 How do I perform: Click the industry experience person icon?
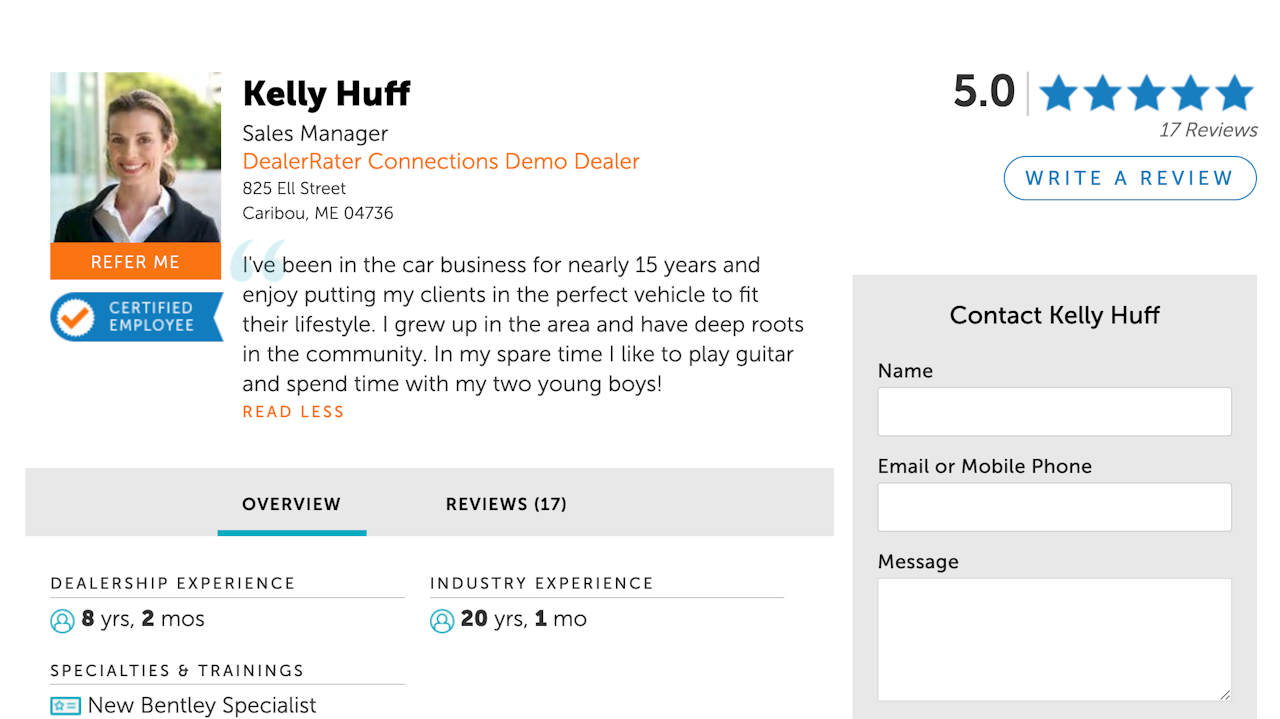click(x=442, y=621)
